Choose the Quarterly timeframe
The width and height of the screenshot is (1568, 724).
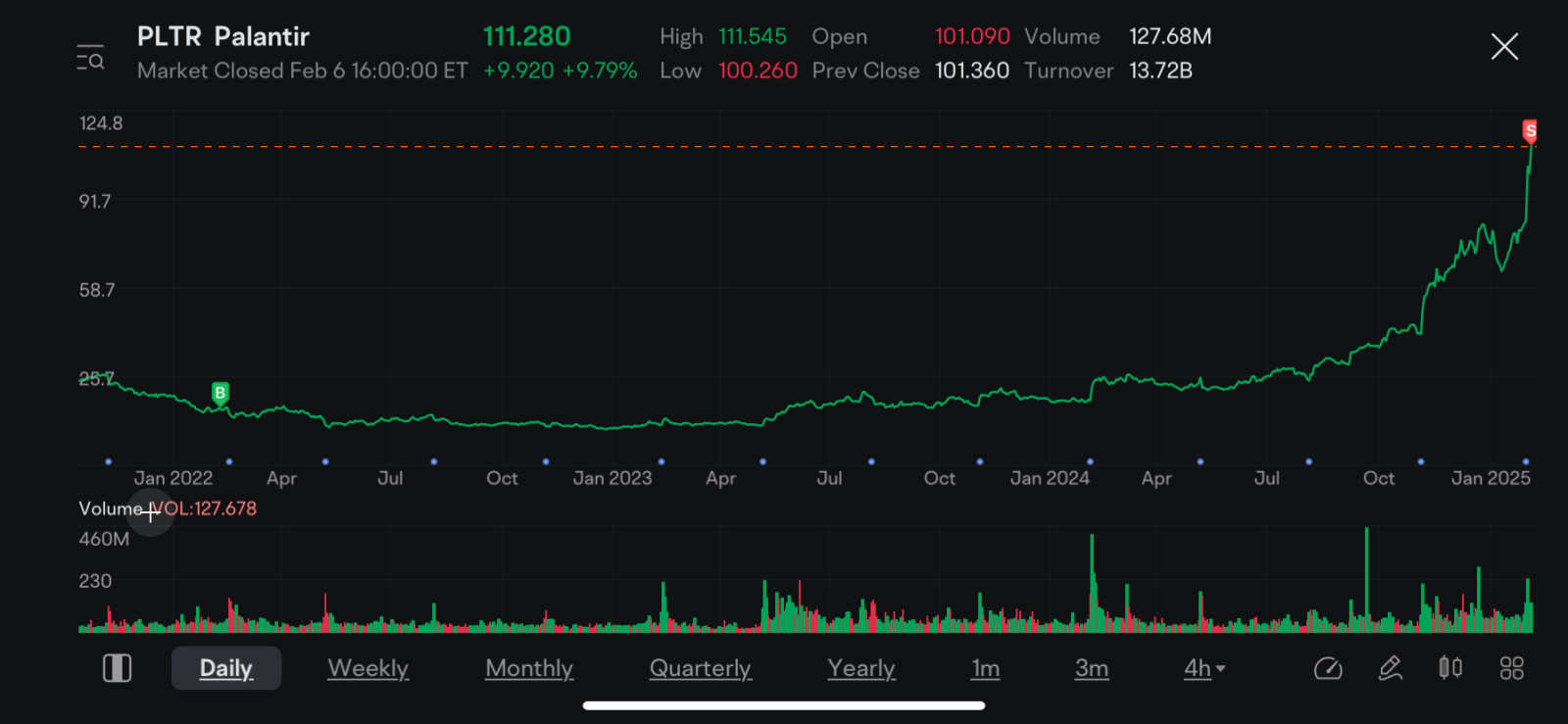700,668
